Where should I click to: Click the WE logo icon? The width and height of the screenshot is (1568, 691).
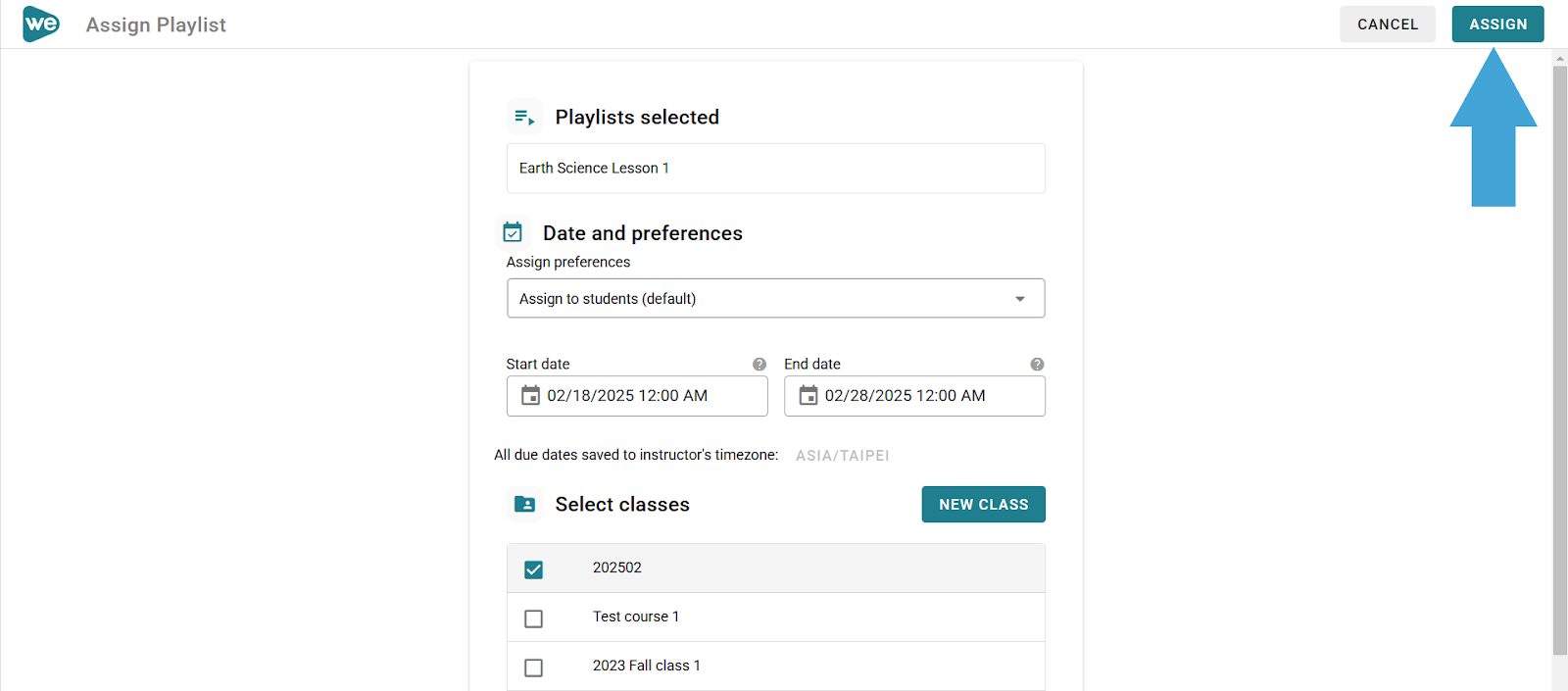[41, 24]
